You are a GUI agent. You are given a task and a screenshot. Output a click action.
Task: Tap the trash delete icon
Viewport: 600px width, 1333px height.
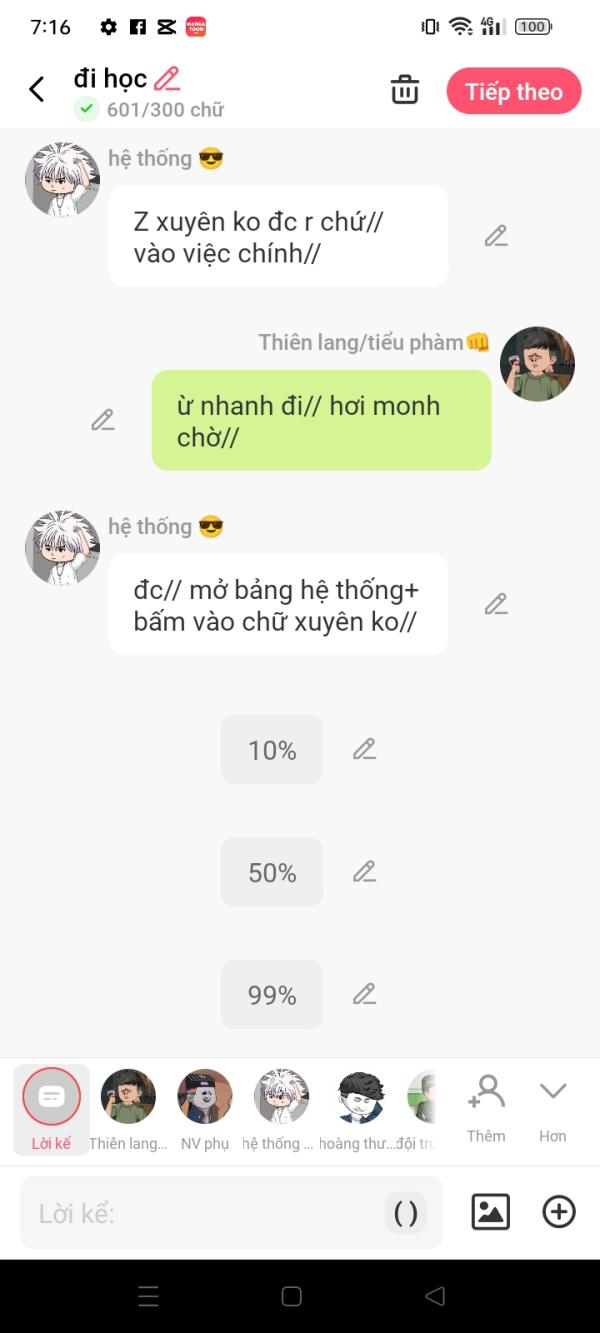point(405,90)
